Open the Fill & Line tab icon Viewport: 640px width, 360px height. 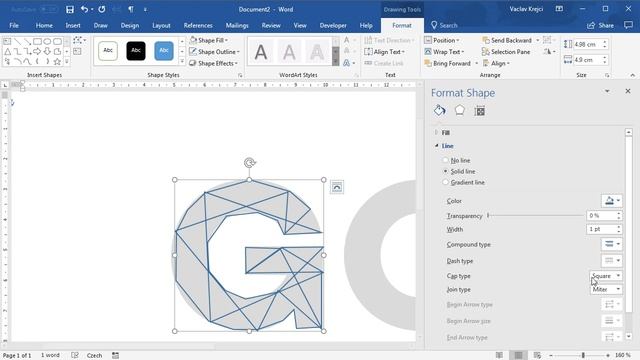tap(440, 111)
